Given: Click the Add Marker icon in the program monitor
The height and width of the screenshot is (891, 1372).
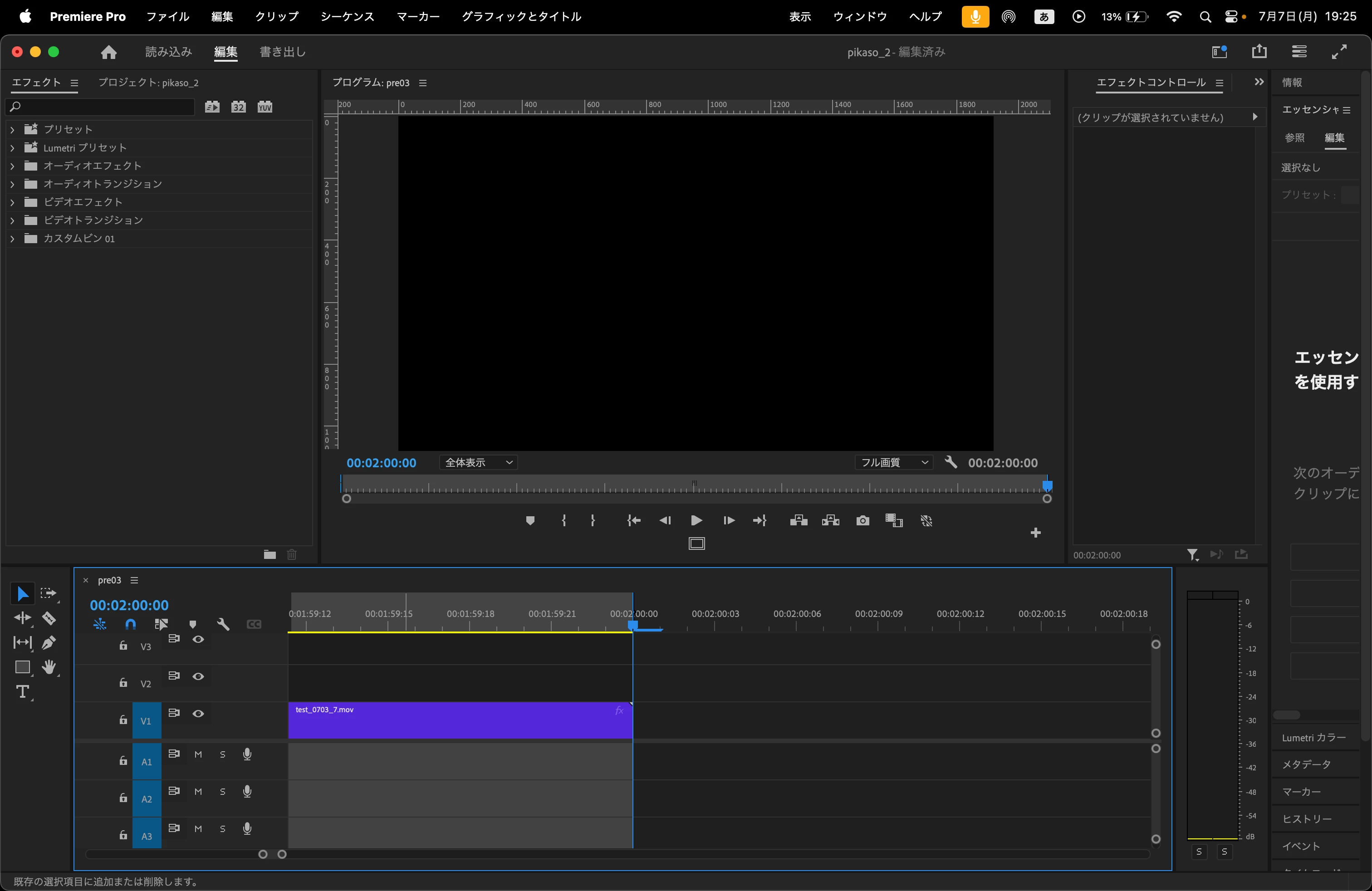Looking at the screenshot, I should [530, 520].
